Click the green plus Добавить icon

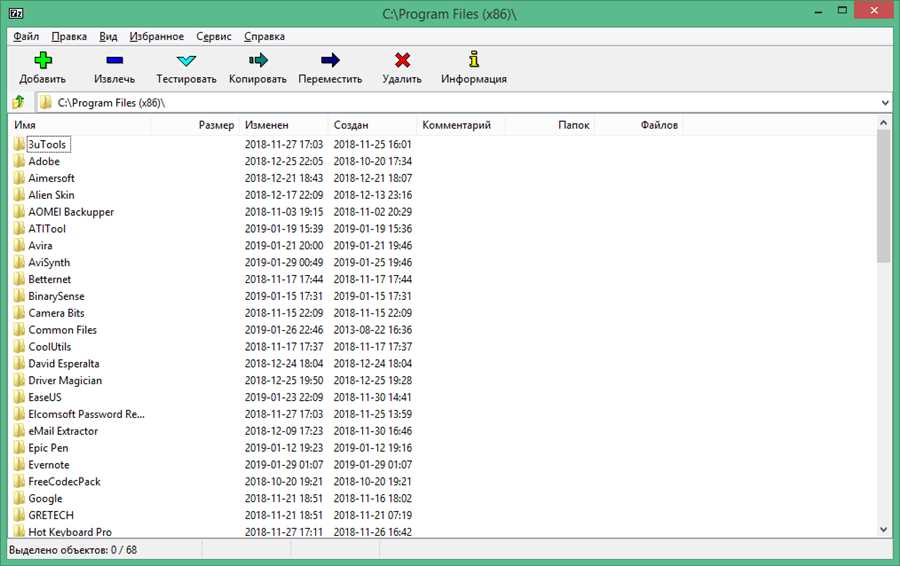pyautogui.click(x=42, y=61)
